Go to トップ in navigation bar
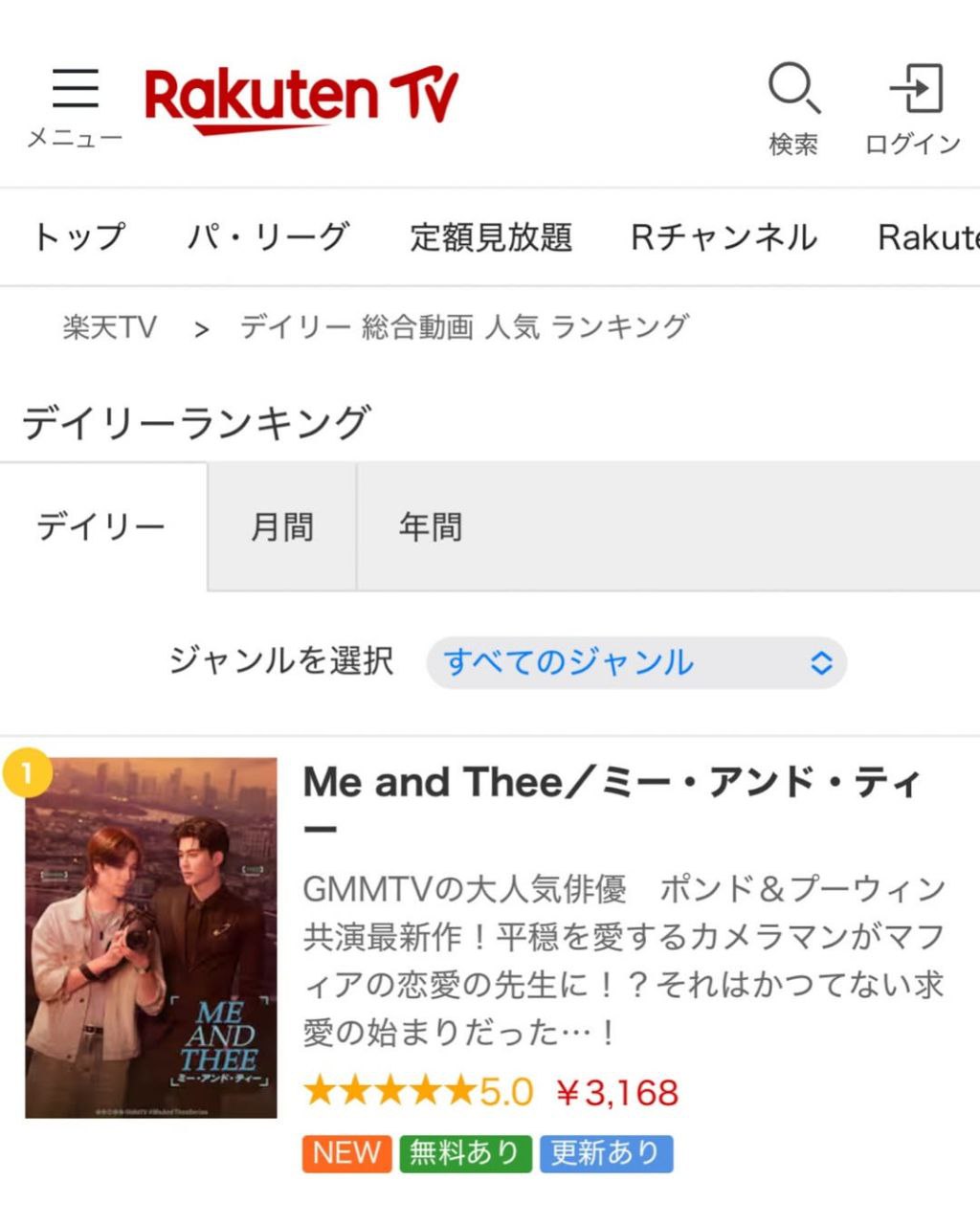 pyautogui.click(x=78, y=237)
